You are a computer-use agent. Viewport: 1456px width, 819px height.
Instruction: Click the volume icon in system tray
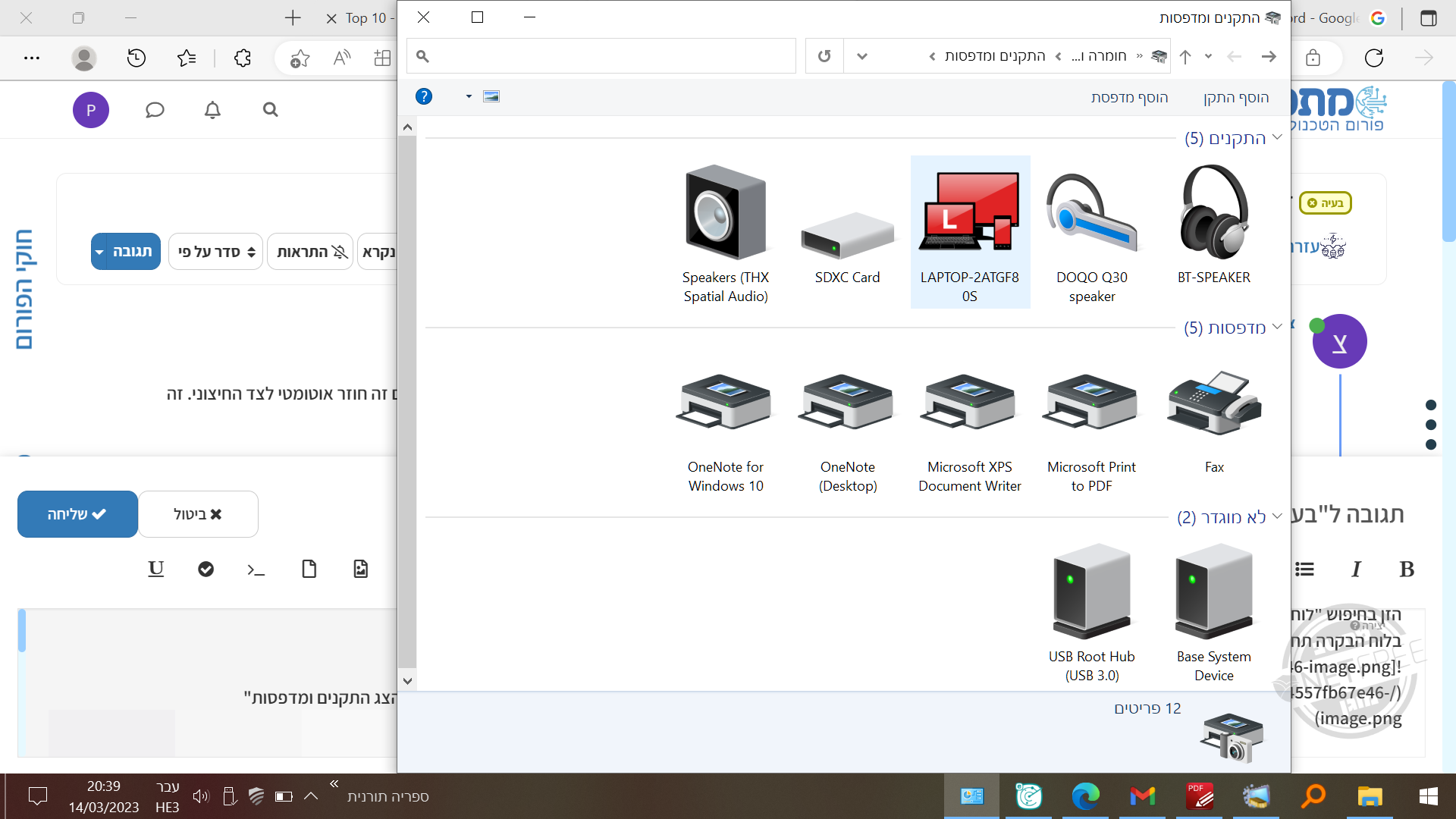pyautogui.click(x=200, y=796)
